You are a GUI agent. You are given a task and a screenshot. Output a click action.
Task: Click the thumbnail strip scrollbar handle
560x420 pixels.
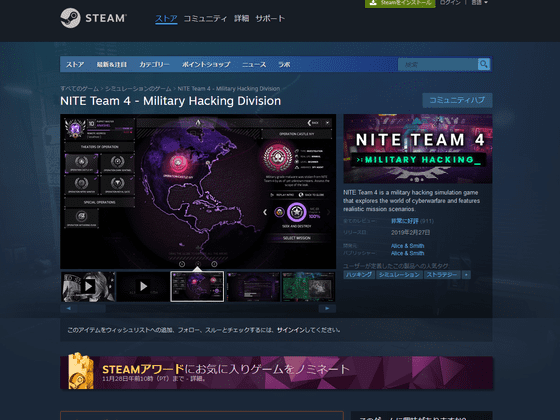click(92, 308)
